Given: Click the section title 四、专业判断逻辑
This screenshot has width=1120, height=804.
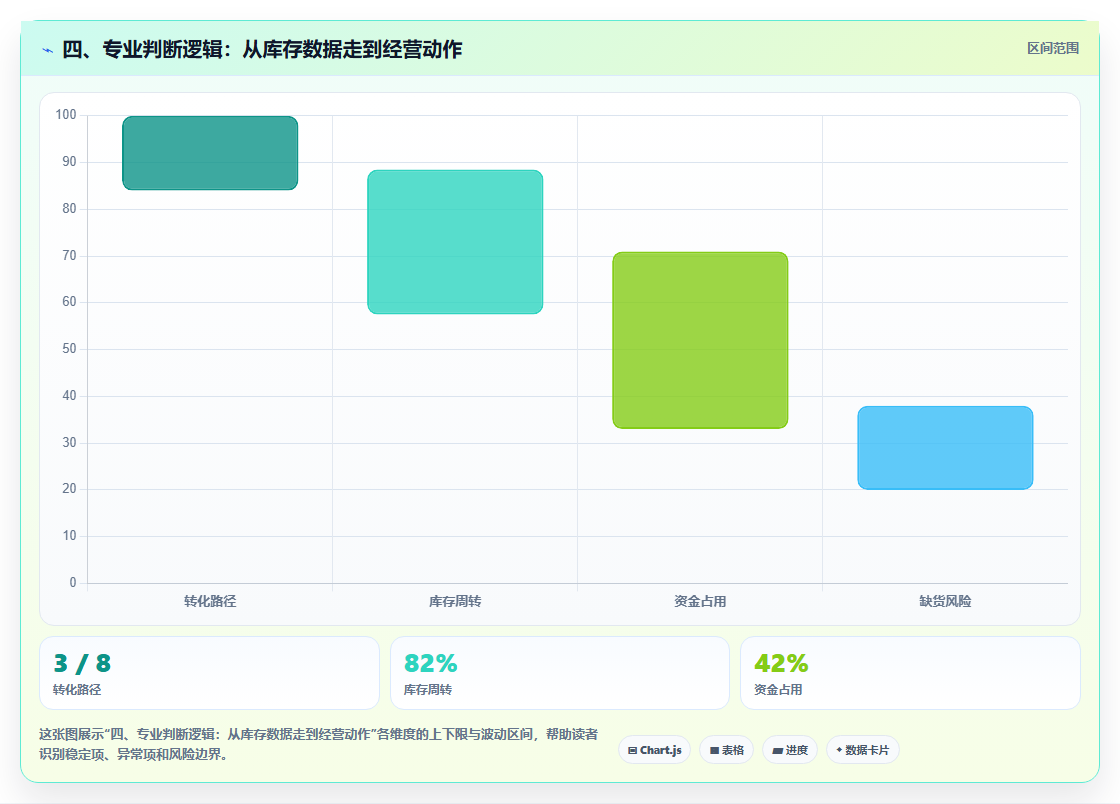Looking at the screenshot, I should (x=262, y=49).
